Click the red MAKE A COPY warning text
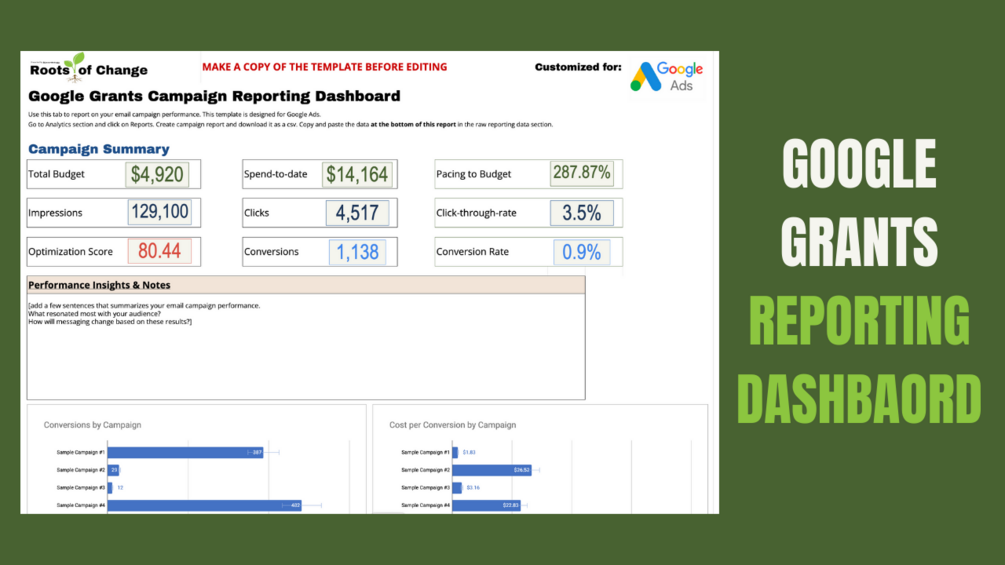 (324, 67)
